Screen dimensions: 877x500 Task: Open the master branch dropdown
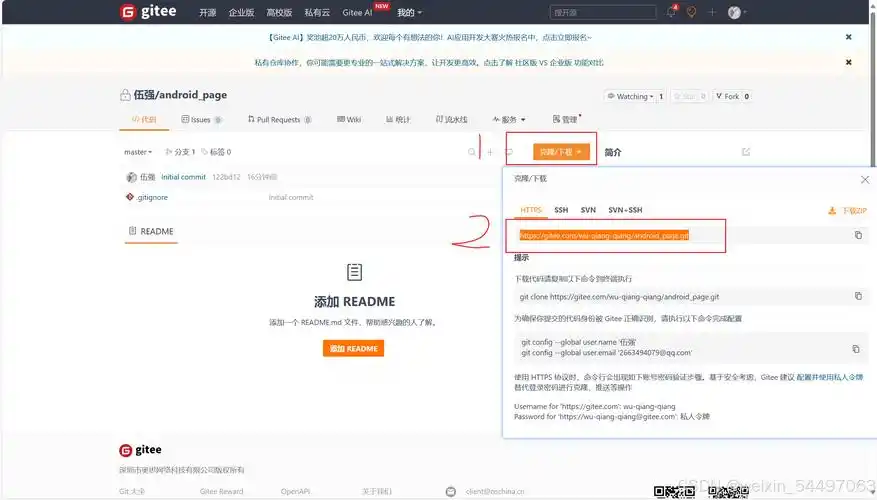(138, 152)
